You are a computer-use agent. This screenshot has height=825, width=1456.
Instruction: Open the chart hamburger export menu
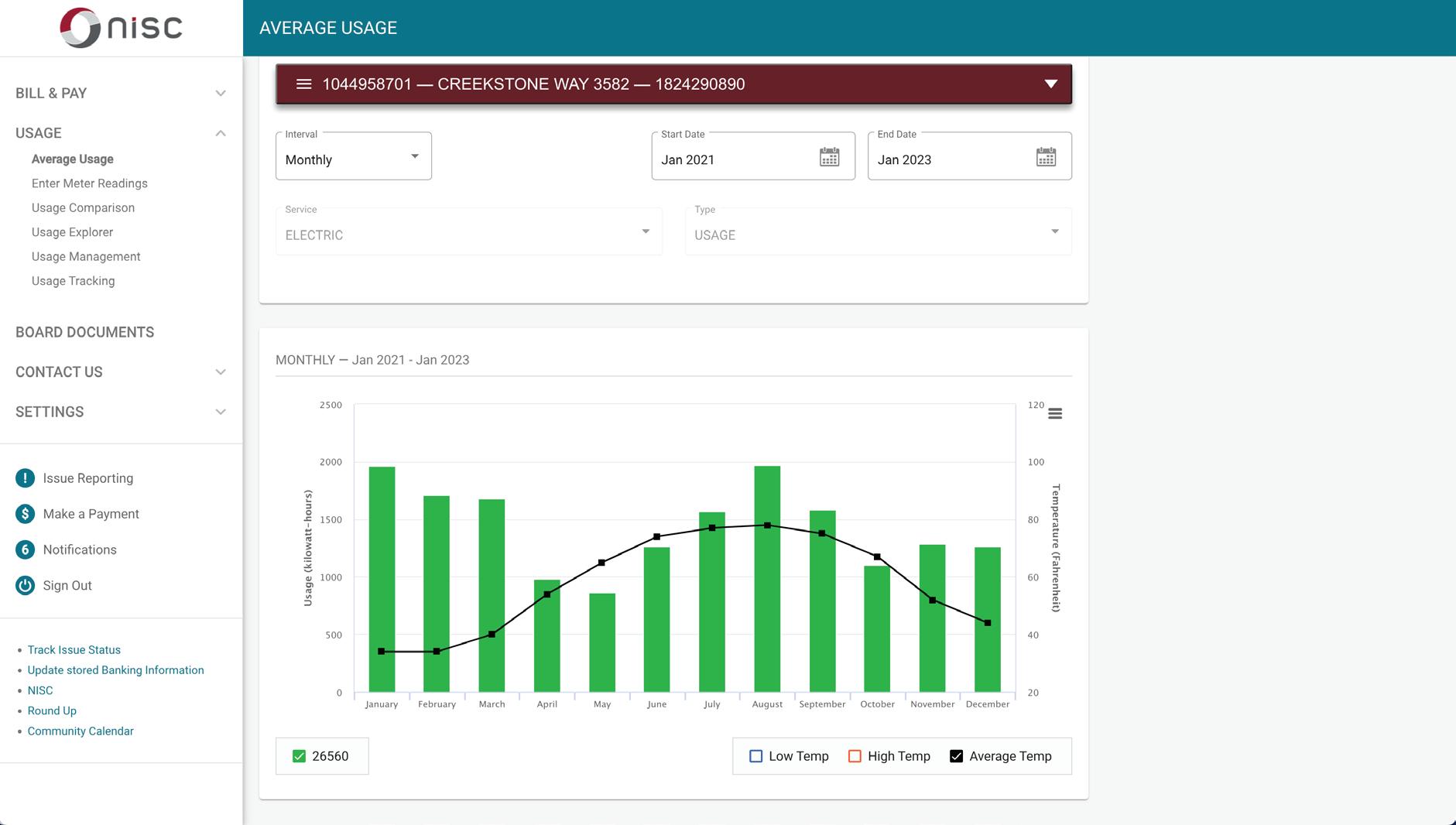coord(1055,414)
